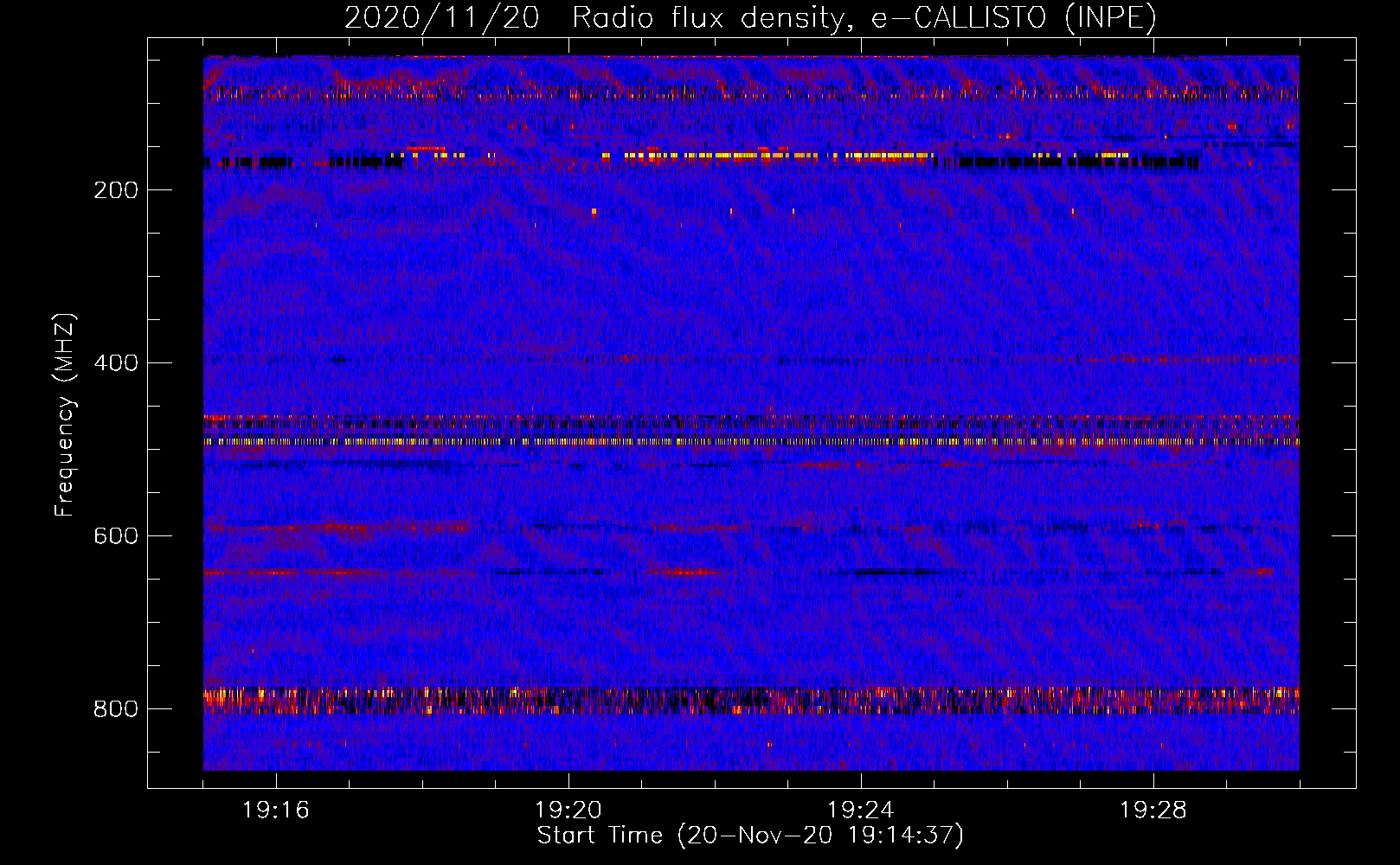The image size is (1400, 865).
Task: Click the 19:16 time tick label
Action: [x=276, y=811]
